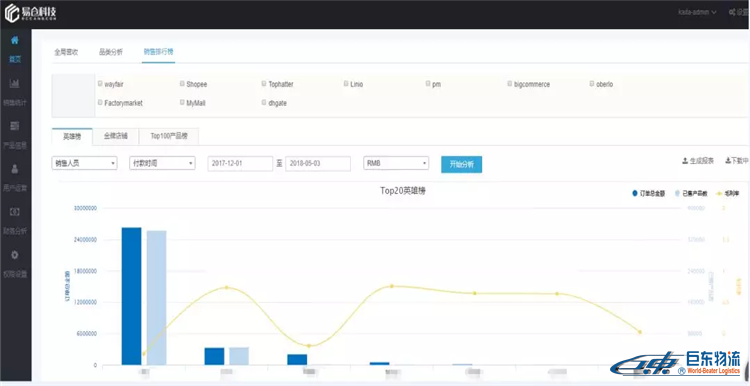Check the Factorymarket checkbox
Screen dimensions: 750x386
100,102
